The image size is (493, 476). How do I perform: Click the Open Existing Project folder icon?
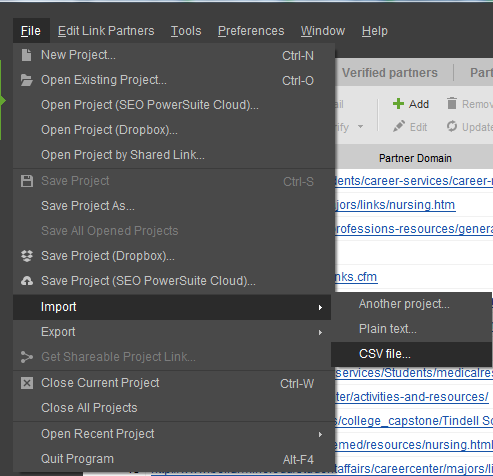(26, 80)
